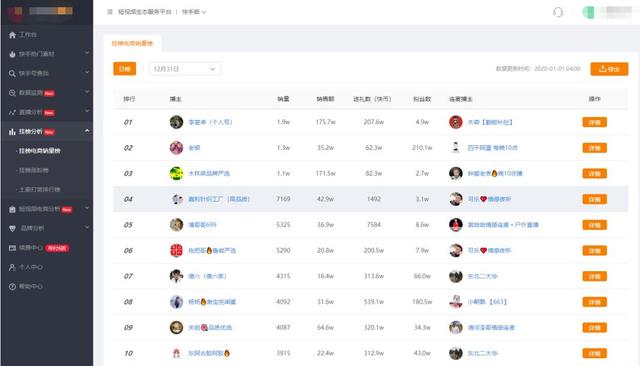Click the sales volume value 5325
640x366 pixels.
pyautogui.click(x=283, y=225)
